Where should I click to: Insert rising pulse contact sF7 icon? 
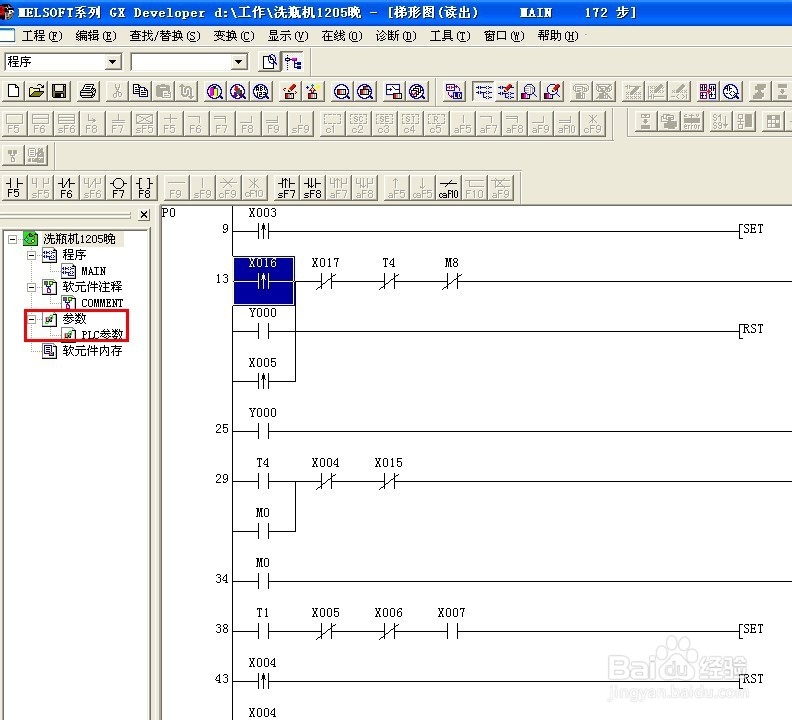click(286, 187)
